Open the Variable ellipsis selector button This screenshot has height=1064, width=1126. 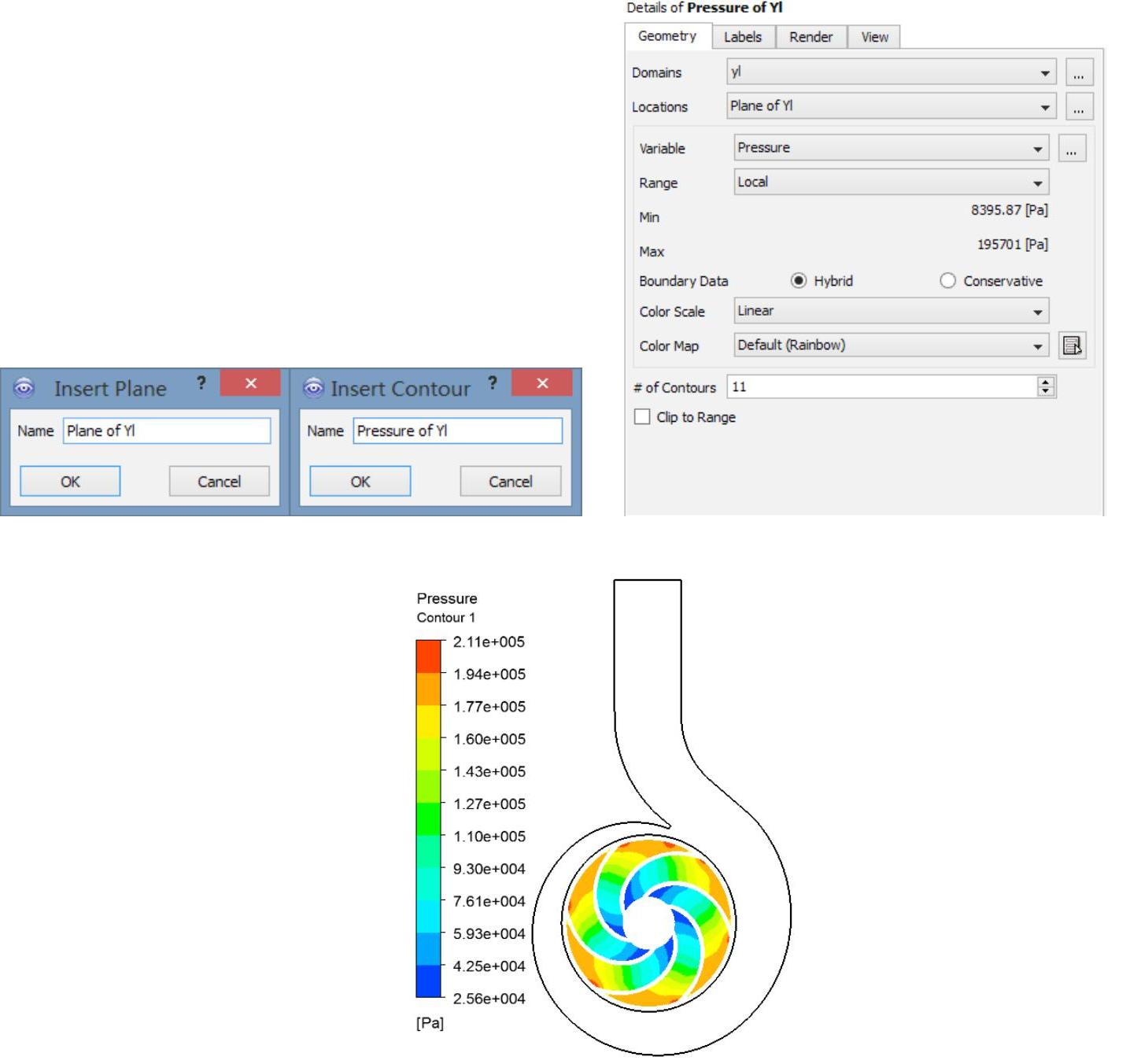tap(1072, 148)
